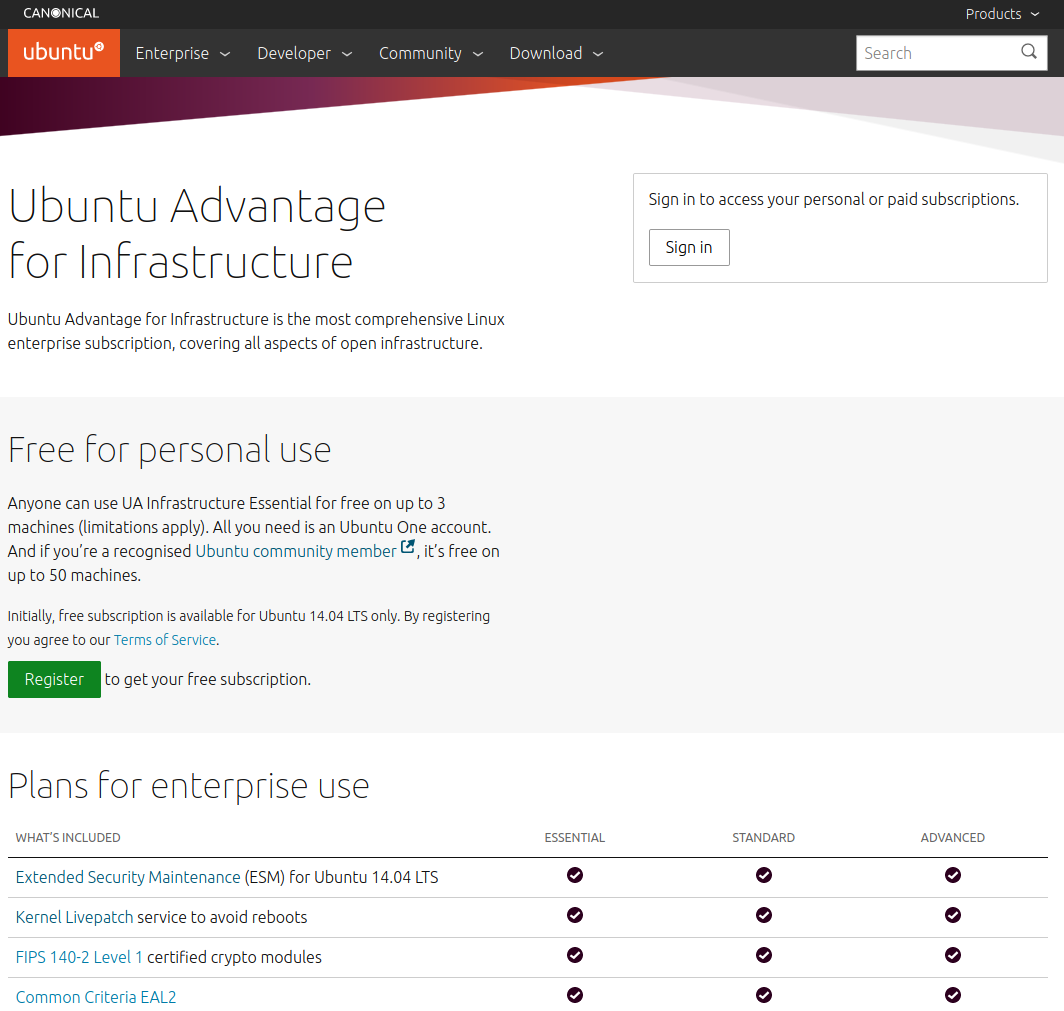Click the ESM row checkmark under Advanced
This screenshot has width=1064, height=1011.
coord(953,875)
